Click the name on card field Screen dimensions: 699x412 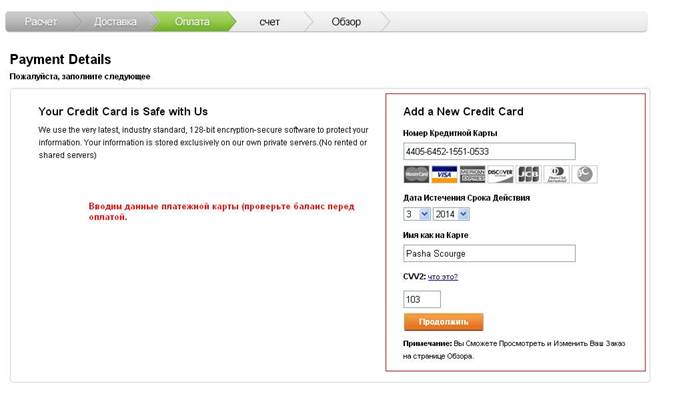pos(489,254)
